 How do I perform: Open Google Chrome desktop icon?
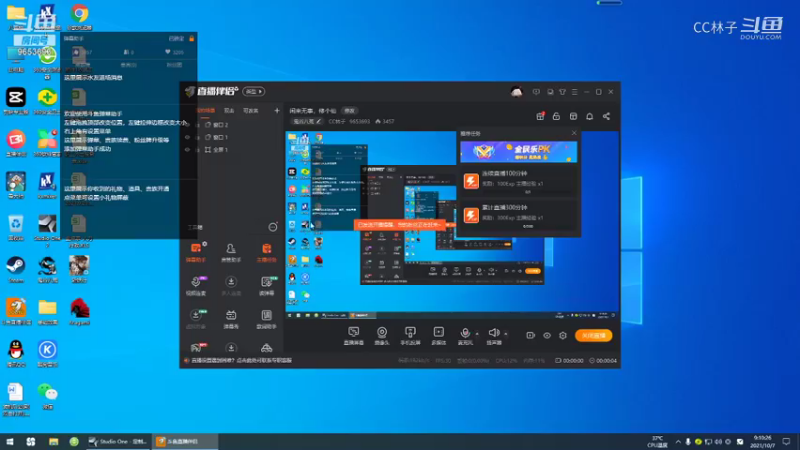[79, 17]
